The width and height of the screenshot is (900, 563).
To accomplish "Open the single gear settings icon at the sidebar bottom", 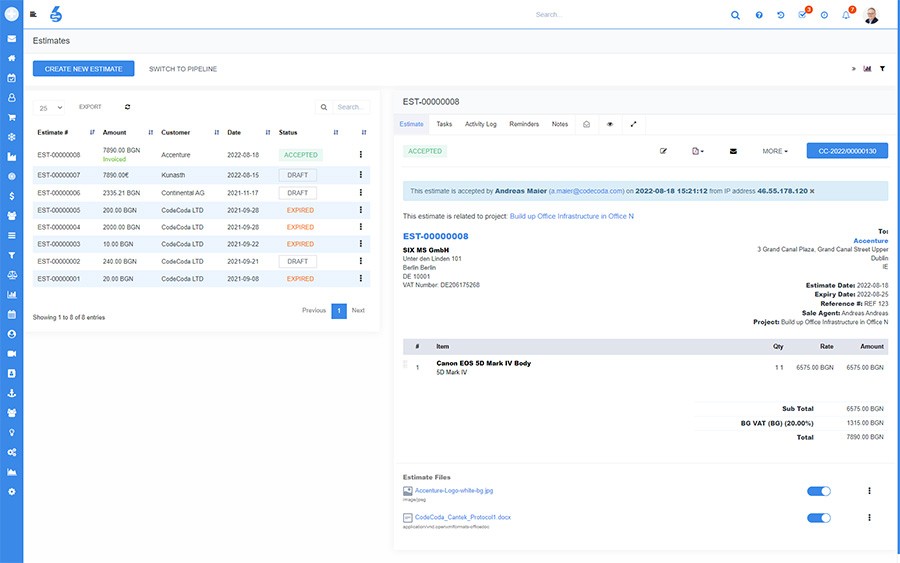I will point(11,492).
